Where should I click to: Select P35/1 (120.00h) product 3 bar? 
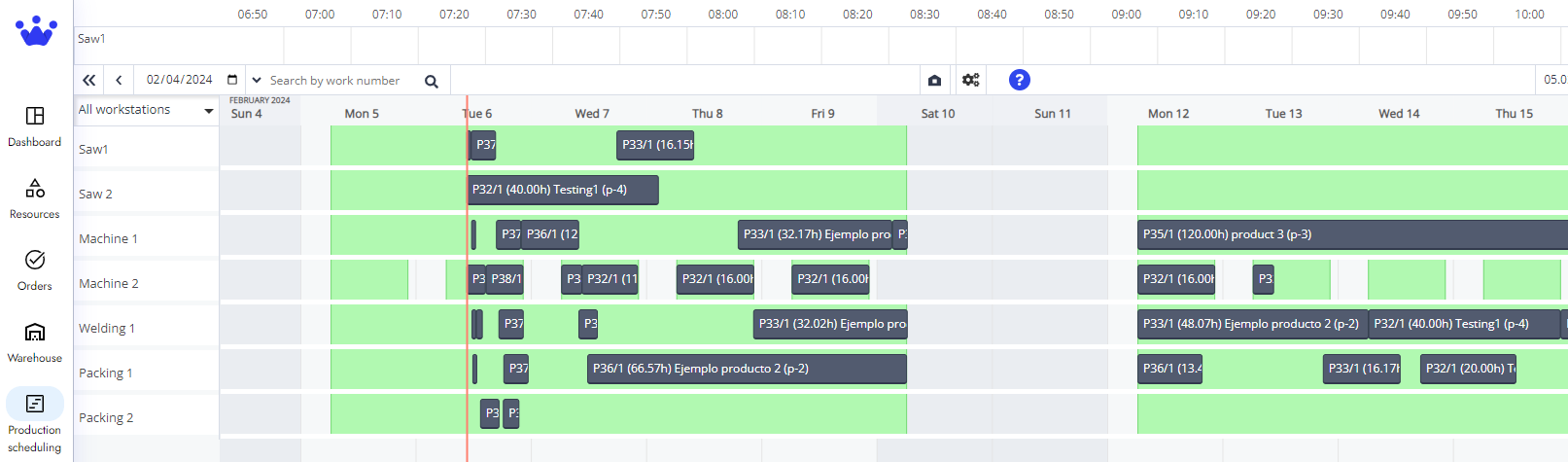tap(1351, 234)
